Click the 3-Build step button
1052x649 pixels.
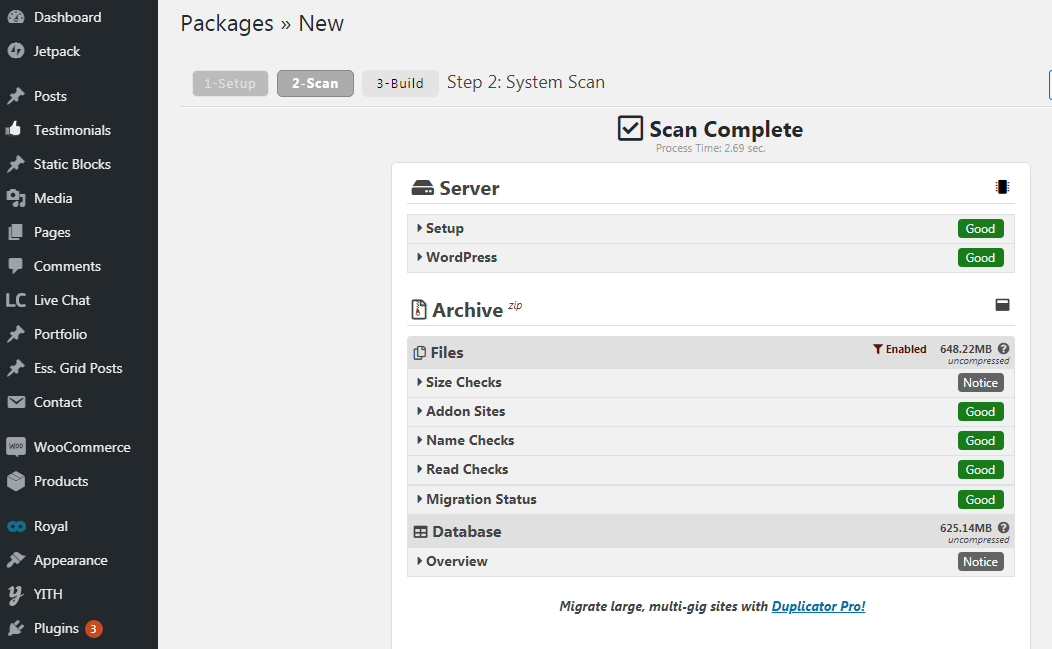400,83
